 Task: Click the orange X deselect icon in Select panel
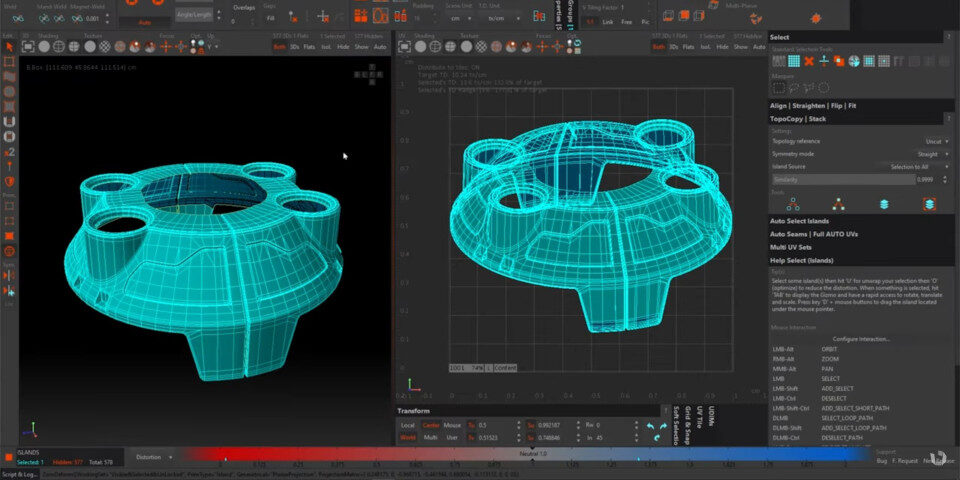(809, 61)
